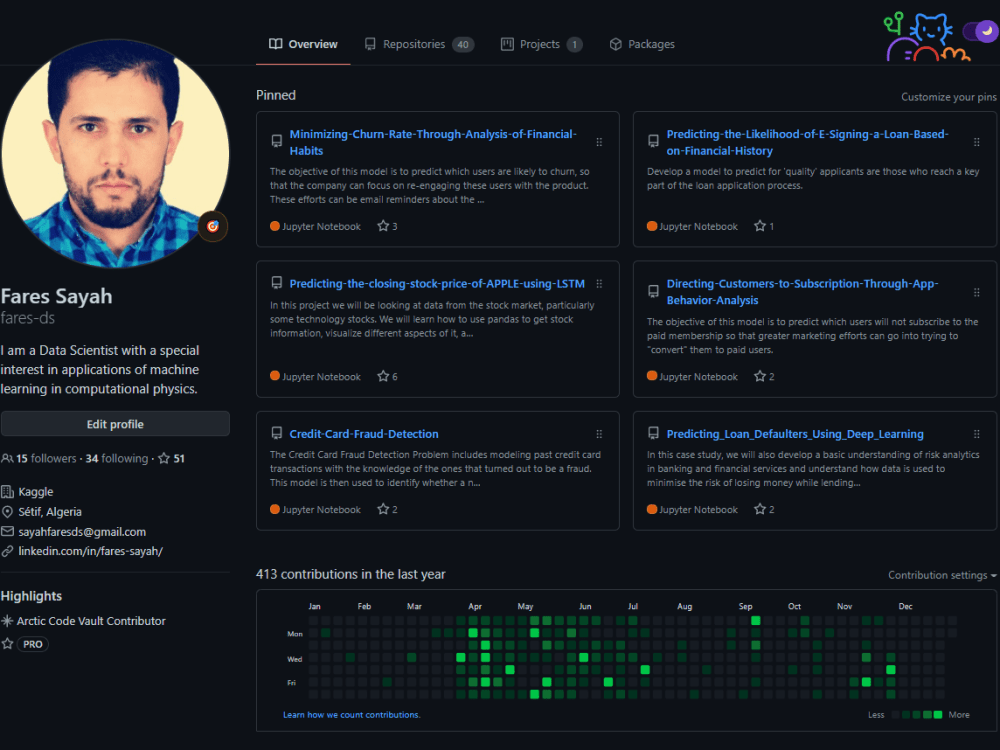Open Directing-Customers-to-Subscription-Through-App-Behavior-Analysis repository
The width and height of the screenshot is (1000, 750).
[802, 291]
